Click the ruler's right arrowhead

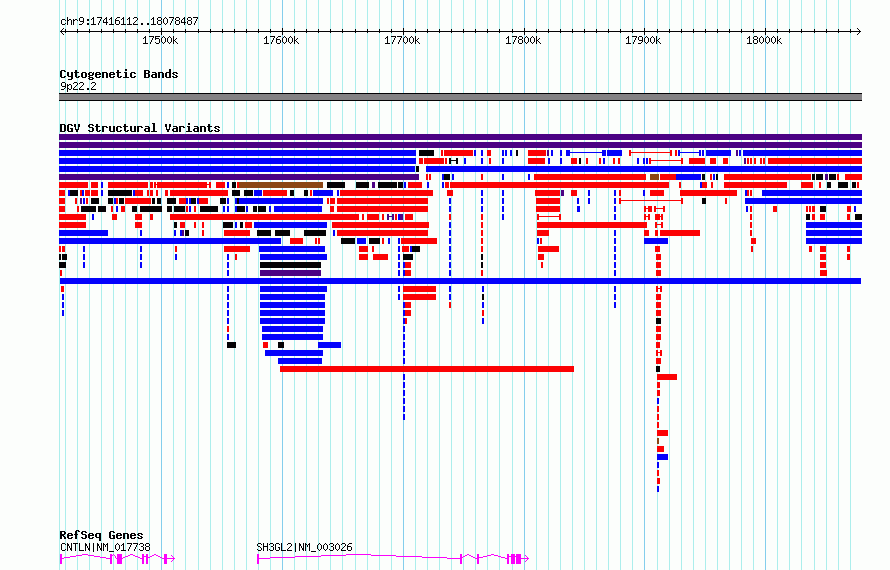(x=859, y=31)
